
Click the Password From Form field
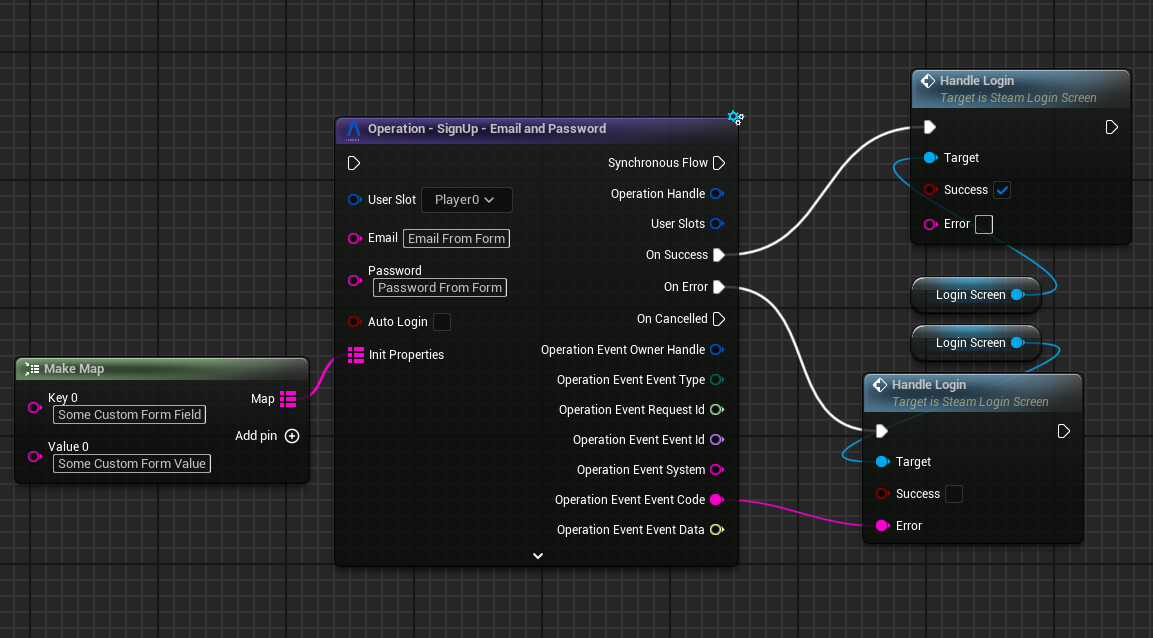(x=440, y=288)
